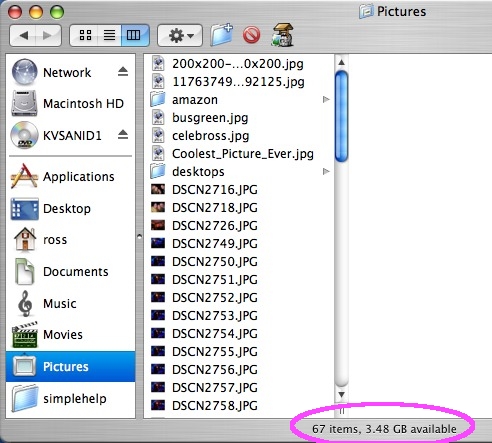This screenshot has width=492, height=443.
Task: Click the Pictures title folder icon
Action: 366,12
